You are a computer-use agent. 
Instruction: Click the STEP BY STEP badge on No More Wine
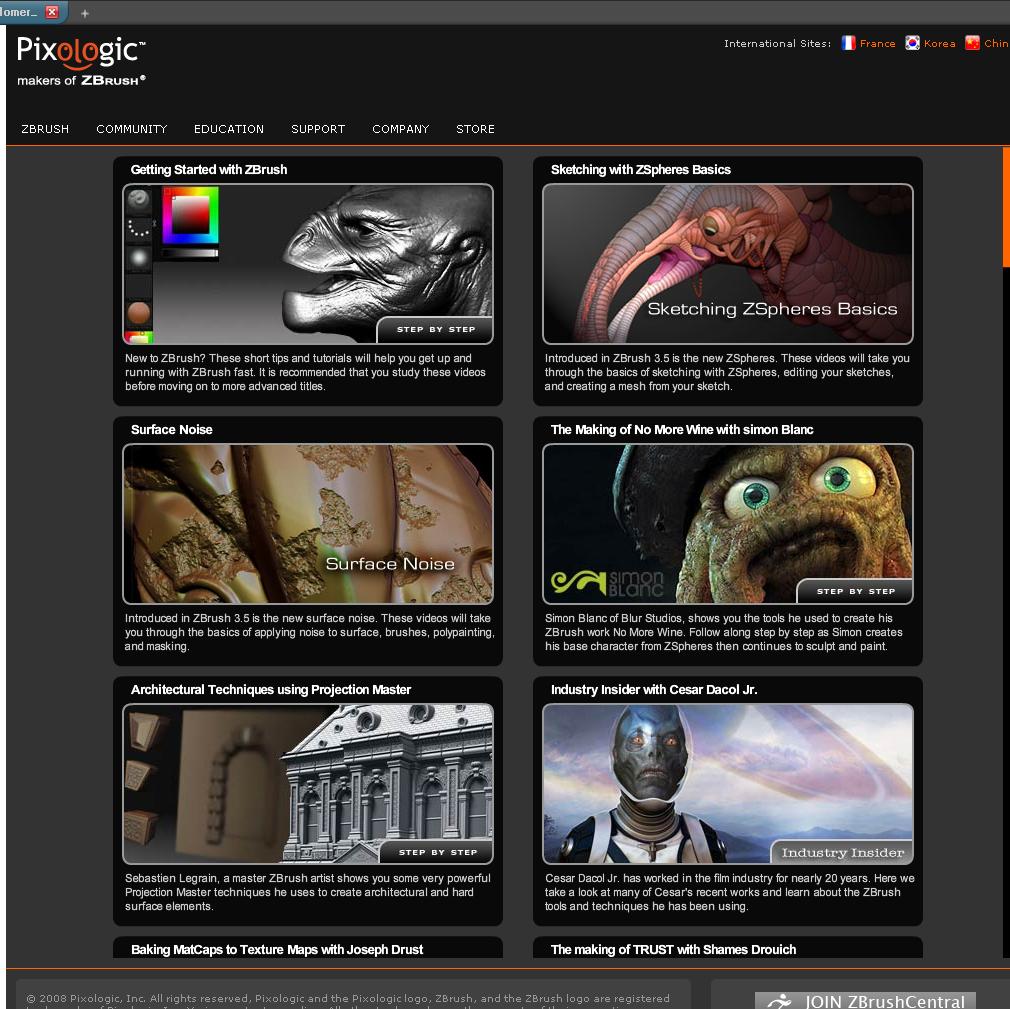pos(855,591)
